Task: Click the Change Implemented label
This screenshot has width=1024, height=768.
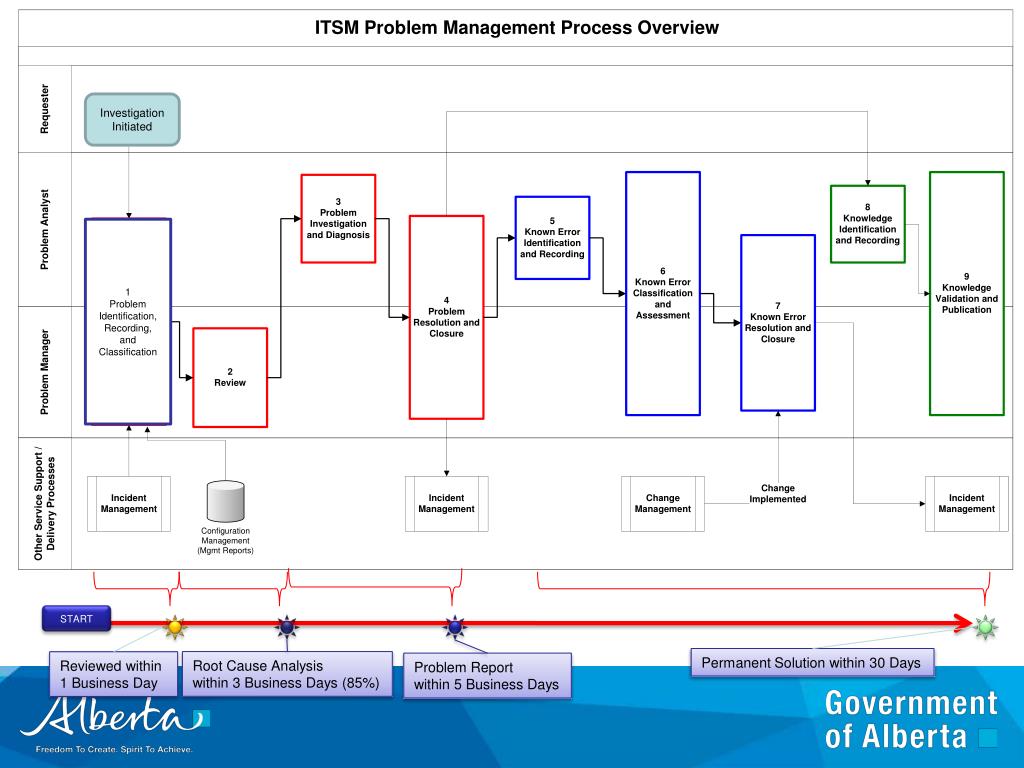Action: click(778, 493)
